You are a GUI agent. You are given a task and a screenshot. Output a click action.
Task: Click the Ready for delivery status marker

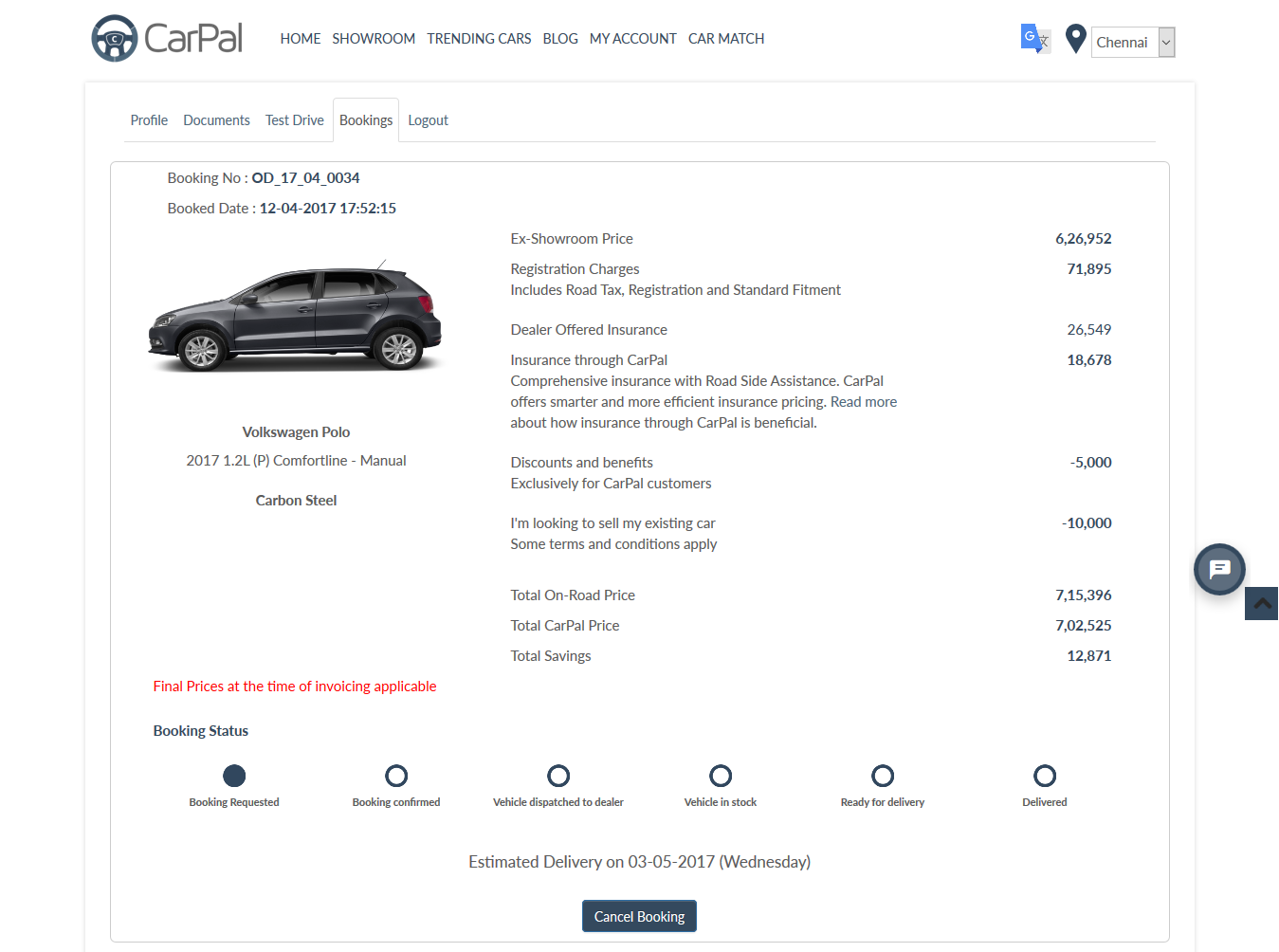tap(883, 776)
